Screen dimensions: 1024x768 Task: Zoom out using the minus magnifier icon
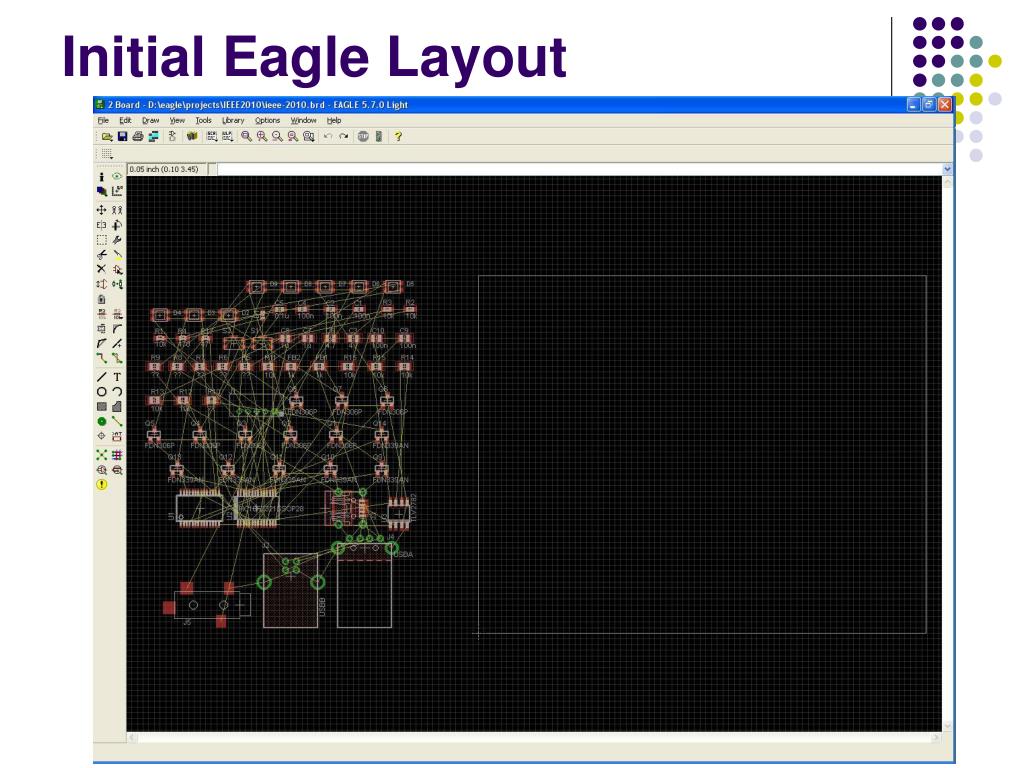pos(278,136)
